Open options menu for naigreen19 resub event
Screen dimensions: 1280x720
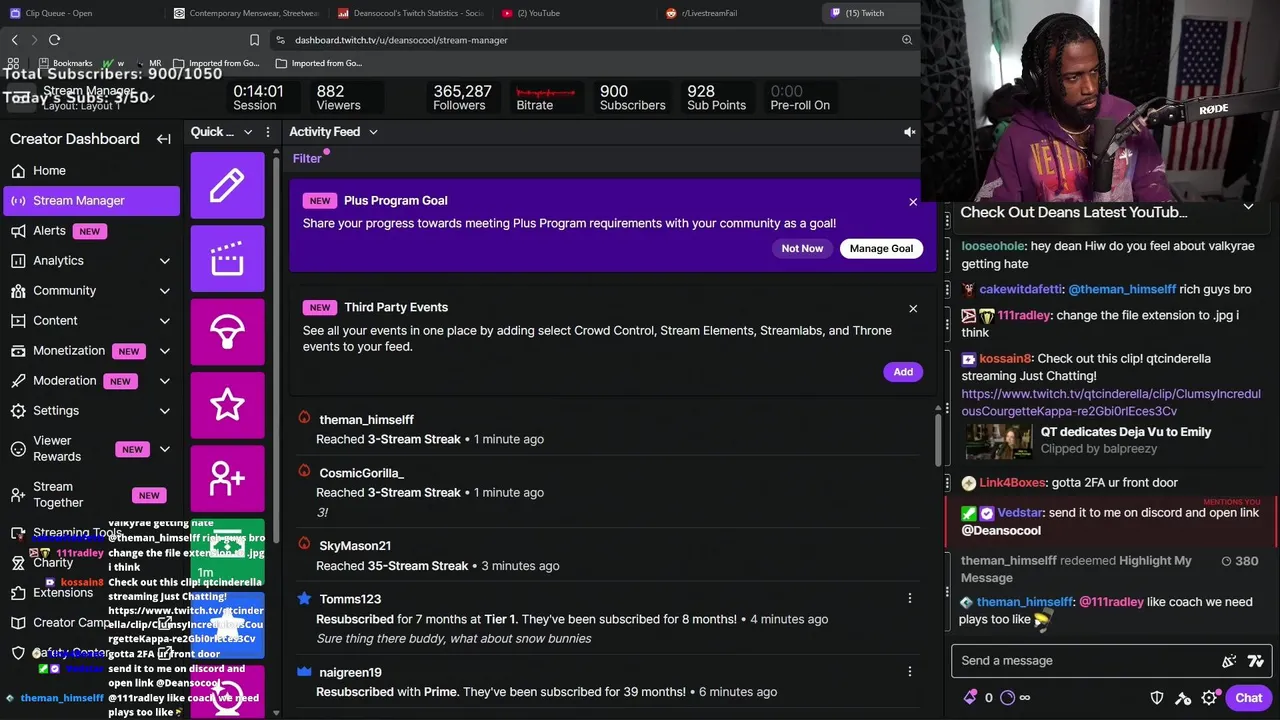(x=909, y=671)
